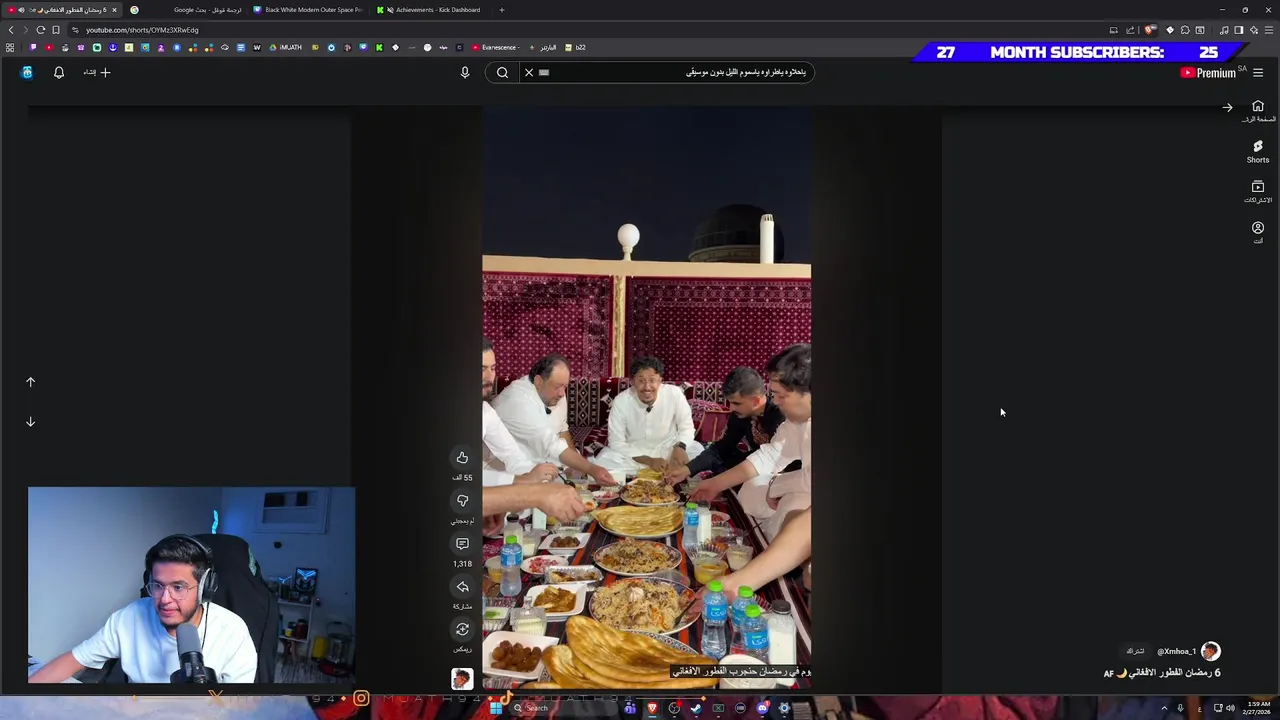Click the arrow beside Home sidebar
This screenshot has height=720, width=1280.
pos(1227,108)
